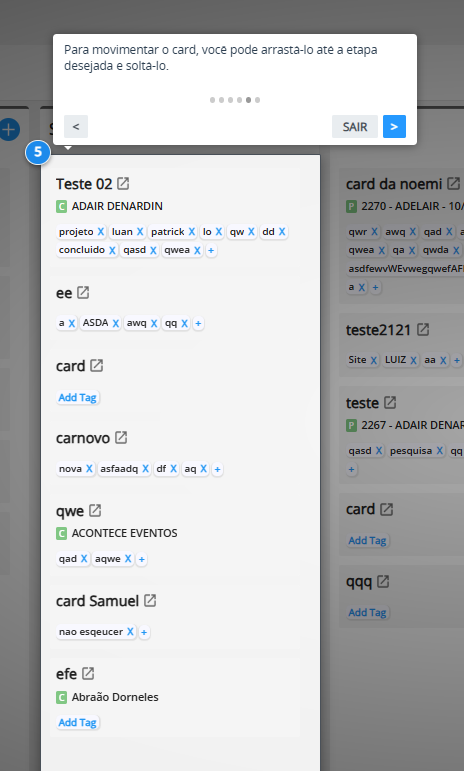The height and width of the screenshot is (771, 464).
Task: Remove the projeto tag from Teste 02
Action: click(x=101, y=232)
